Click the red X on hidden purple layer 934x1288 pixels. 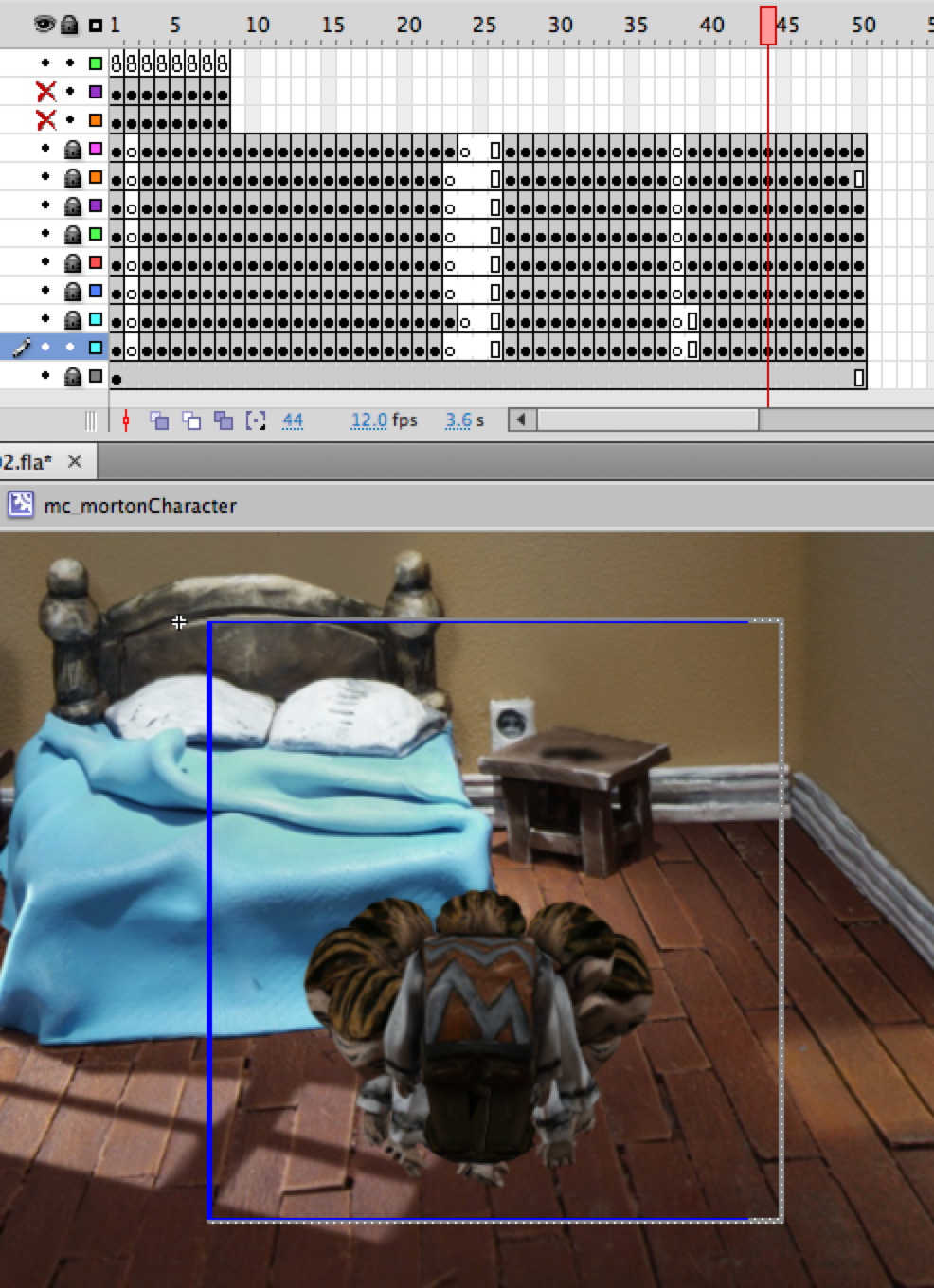45,92
